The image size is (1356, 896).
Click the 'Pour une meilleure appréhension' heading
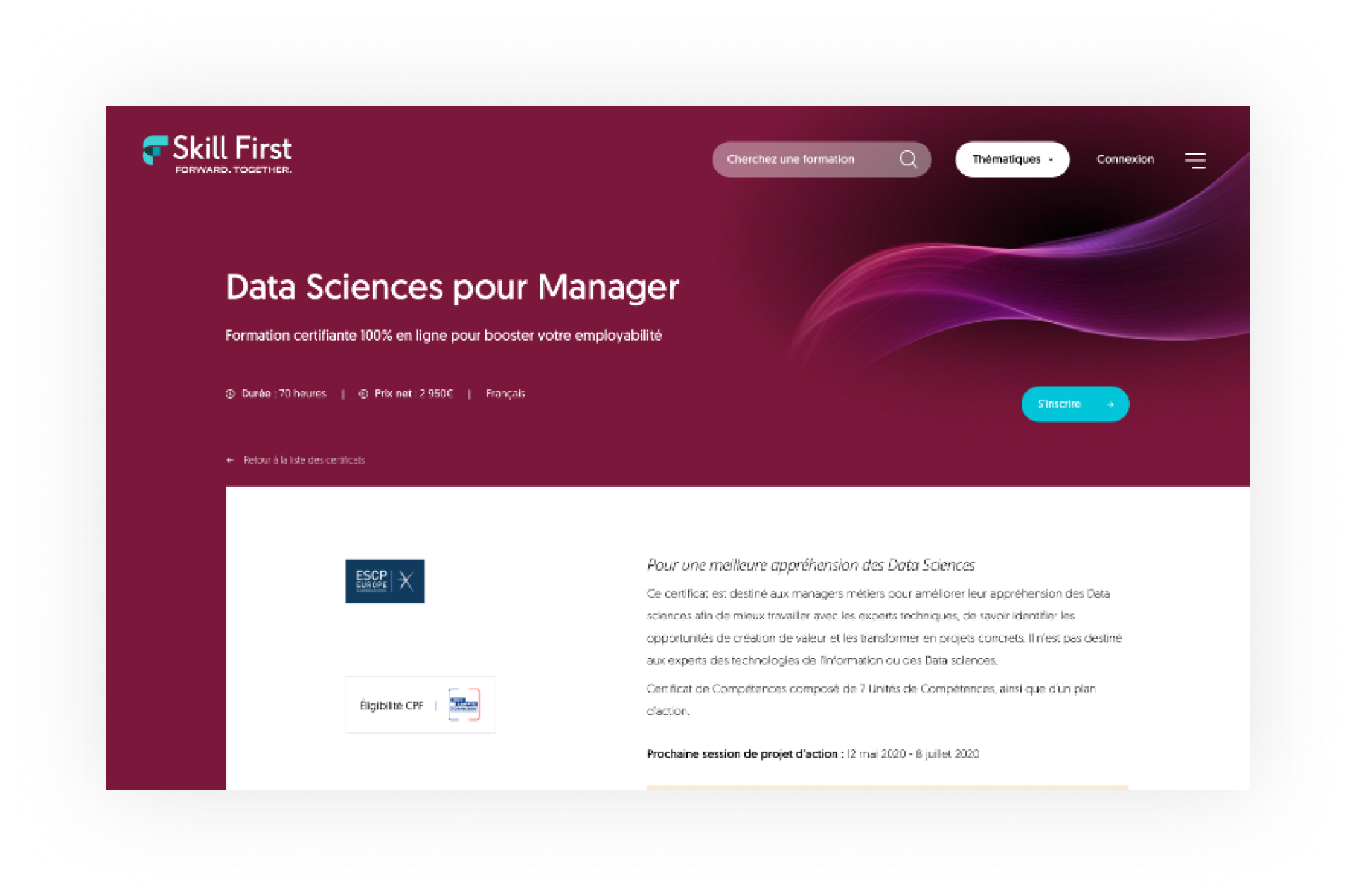[811, 565]
